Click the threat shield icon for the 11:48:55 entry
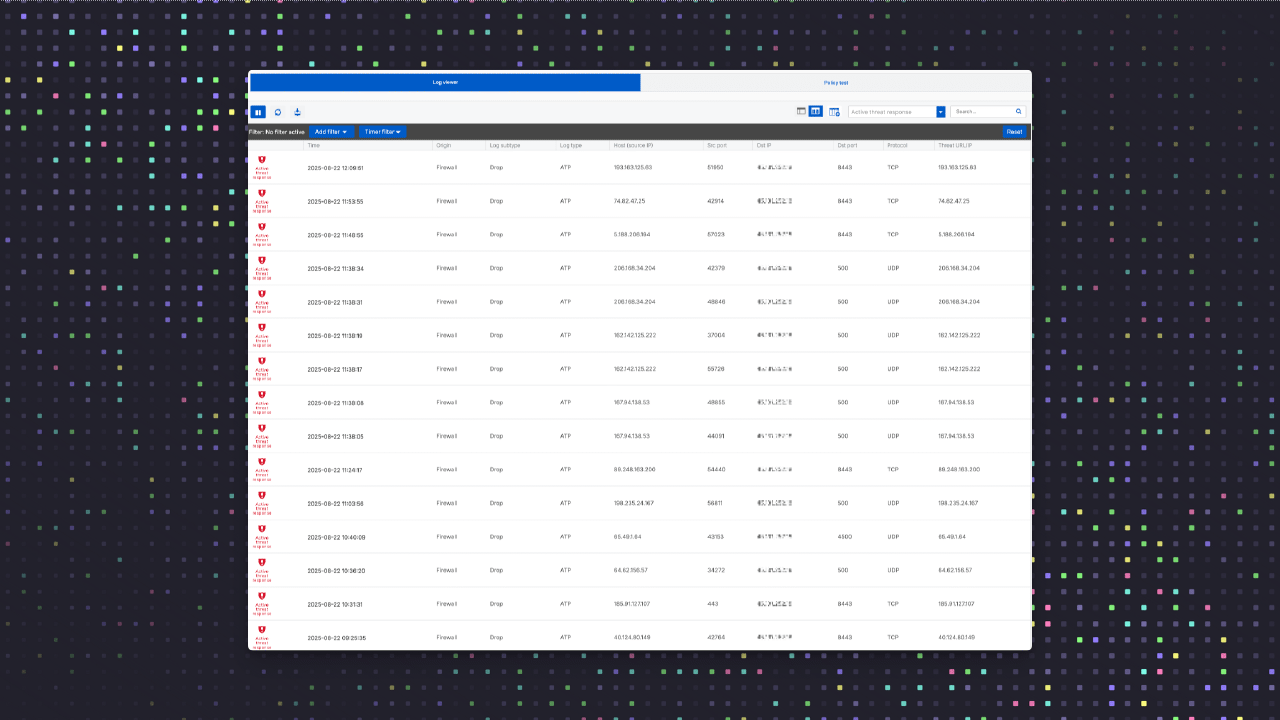This screenshot has height=720, width=1280. point(262,227)
